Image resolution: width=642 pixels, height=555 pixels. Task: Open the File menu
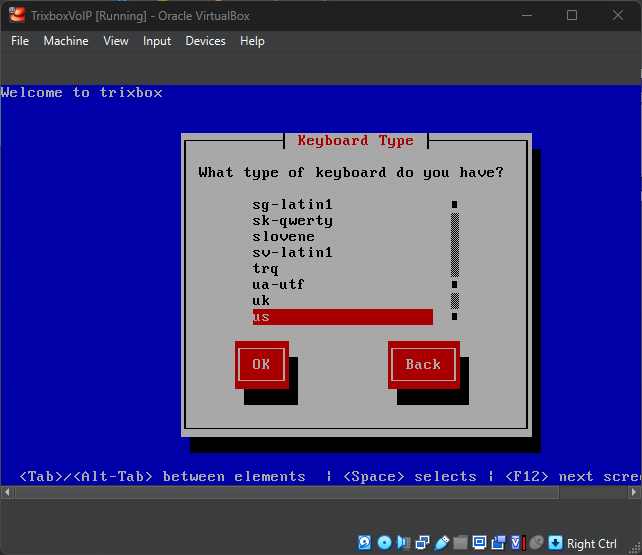tap(20, 41)
